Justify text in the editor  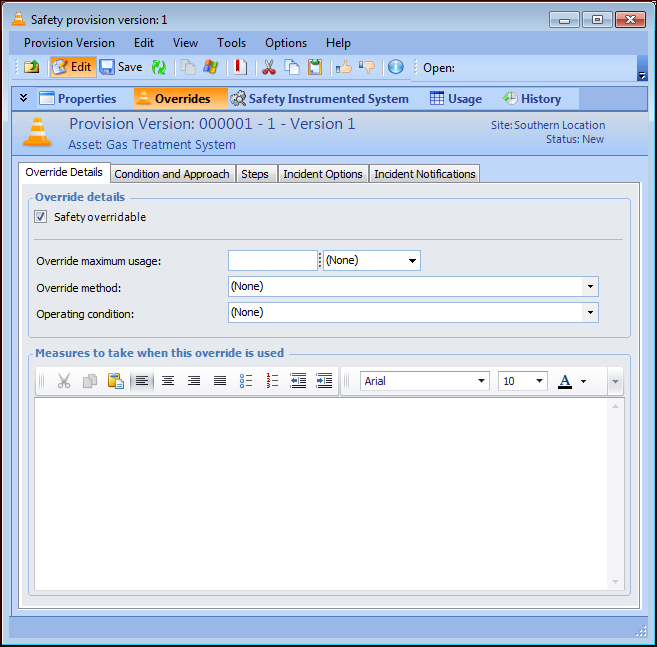point(220,381)
